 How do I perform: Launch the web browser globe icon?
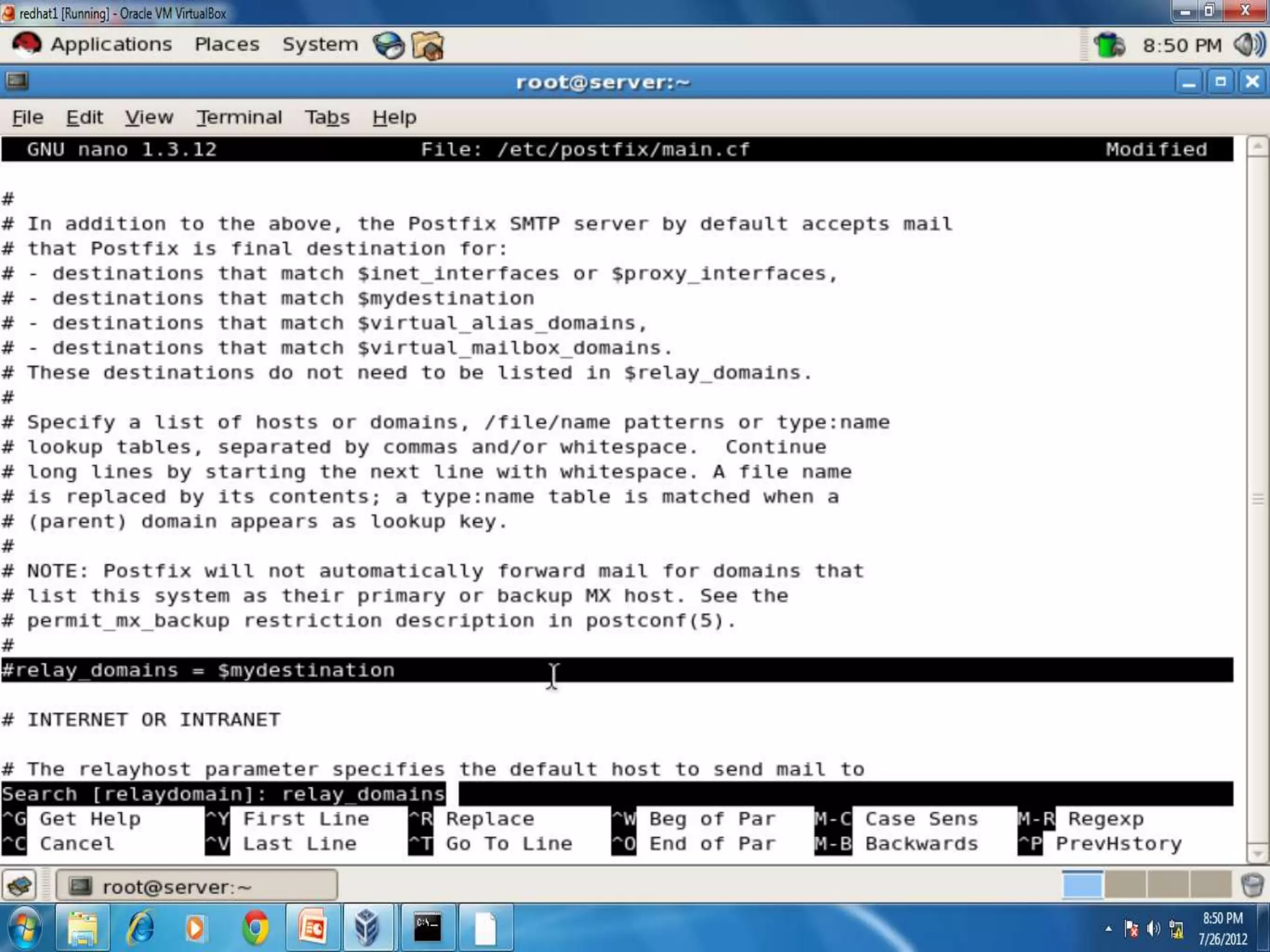388,45
